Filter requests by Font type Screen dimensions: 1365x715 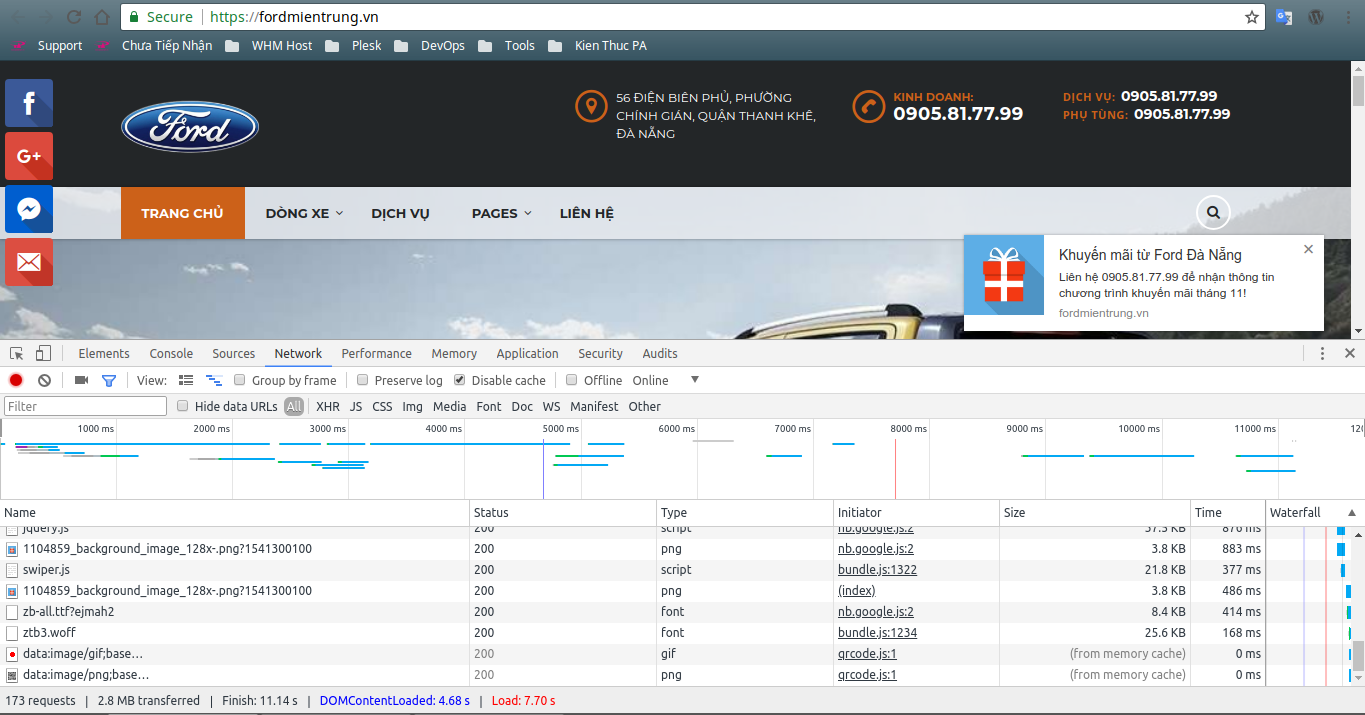pyautogui.click(x=489, y=406)
